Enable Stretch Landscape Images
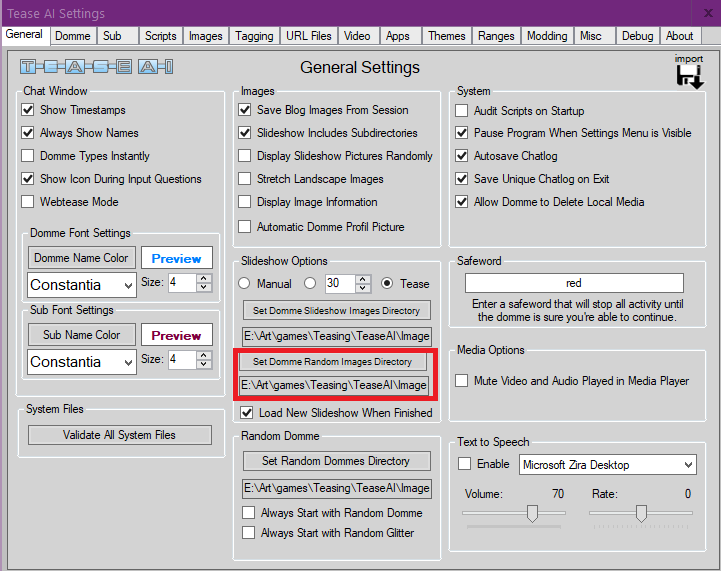The width and height of the screenshot is (721, 571). (x=245, y=178)
